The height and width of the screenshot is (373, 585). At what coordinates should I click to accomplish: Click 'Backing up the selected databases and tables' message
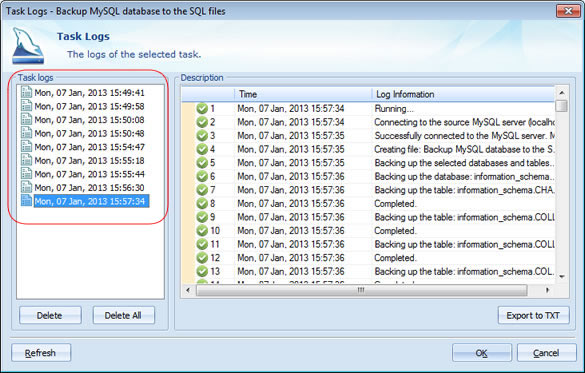click(x=464, y=163)
